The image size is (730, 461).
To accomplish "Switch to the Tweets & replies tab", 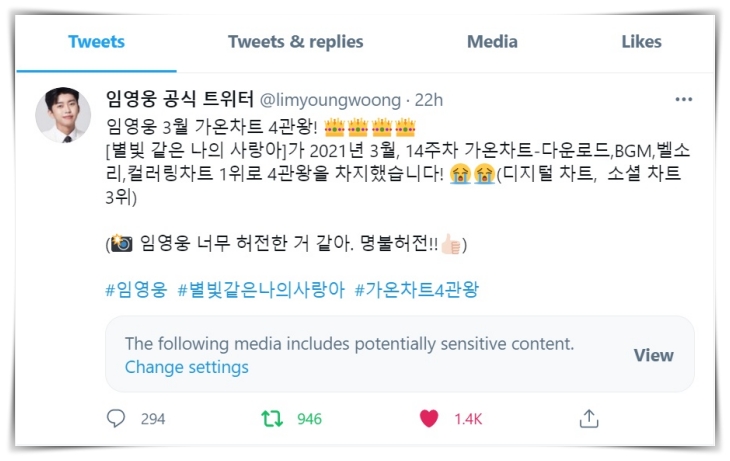I will tap(296, 42).
